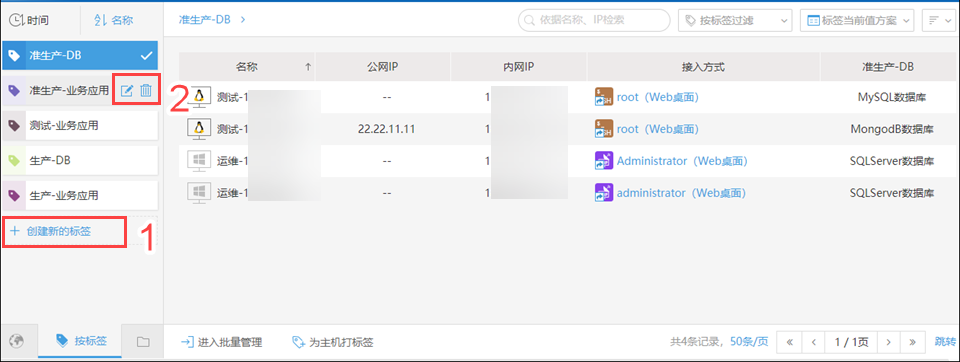Click edit icon for 准生产-业务应用 tag
Image resolution: width=960 pixels, height=362 pixels.
pyautogui.click(x=127, y=91)
